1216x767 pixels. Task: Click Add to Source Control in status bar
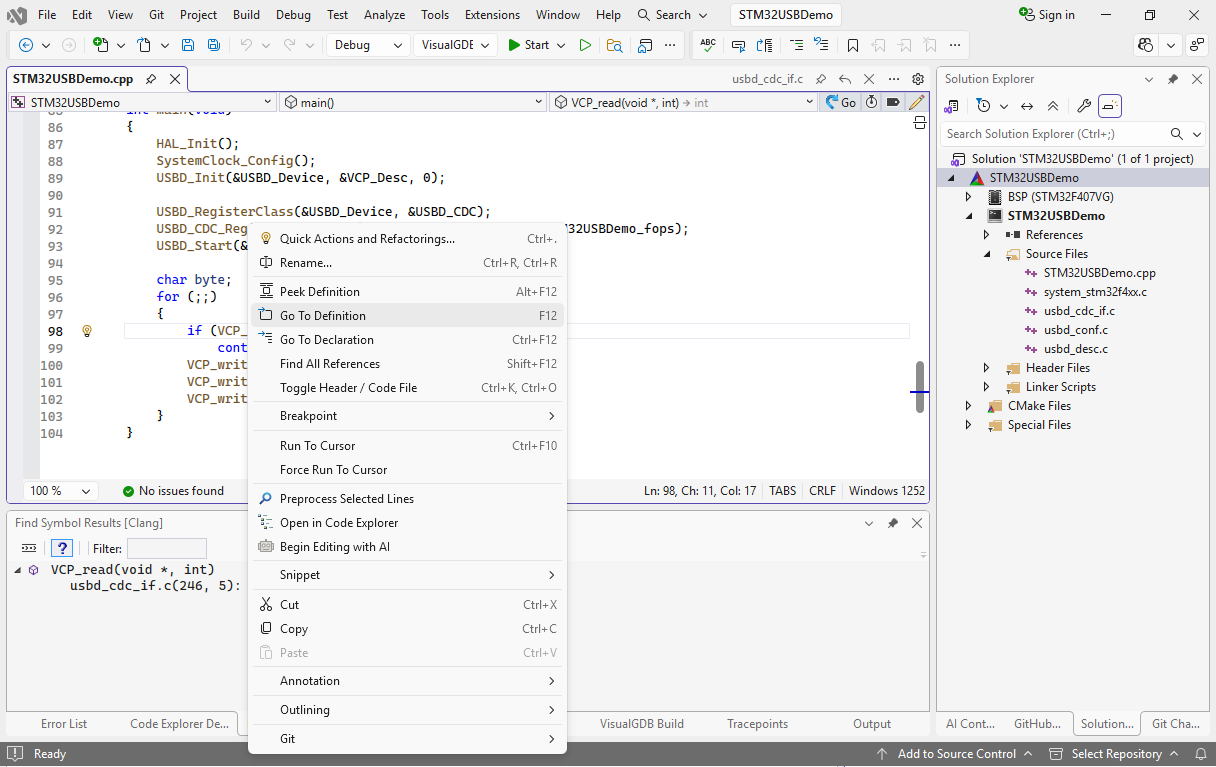(956, 754)
